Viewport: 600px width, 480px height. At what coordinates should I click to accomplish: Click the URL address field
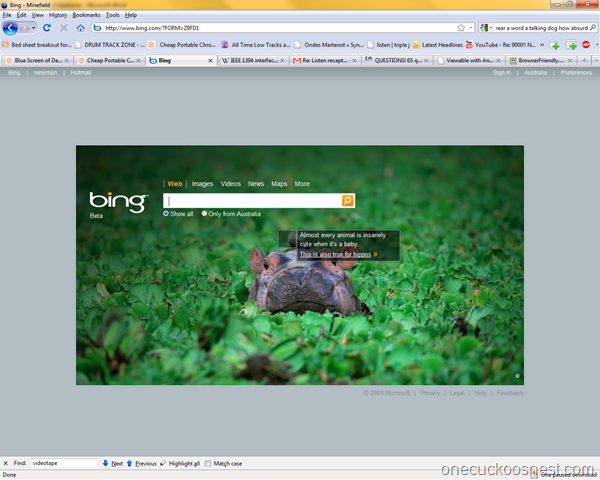pos(279,28)
